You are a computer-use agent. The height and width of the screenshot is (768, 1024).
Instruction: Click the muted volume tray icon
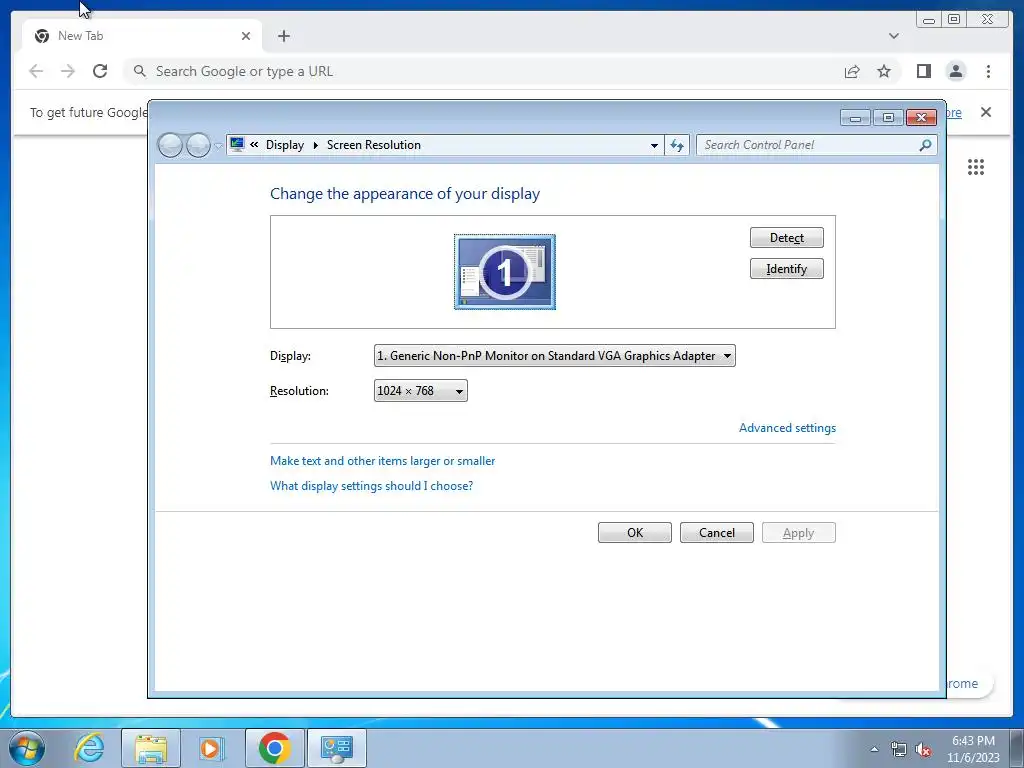coord(923,749)
